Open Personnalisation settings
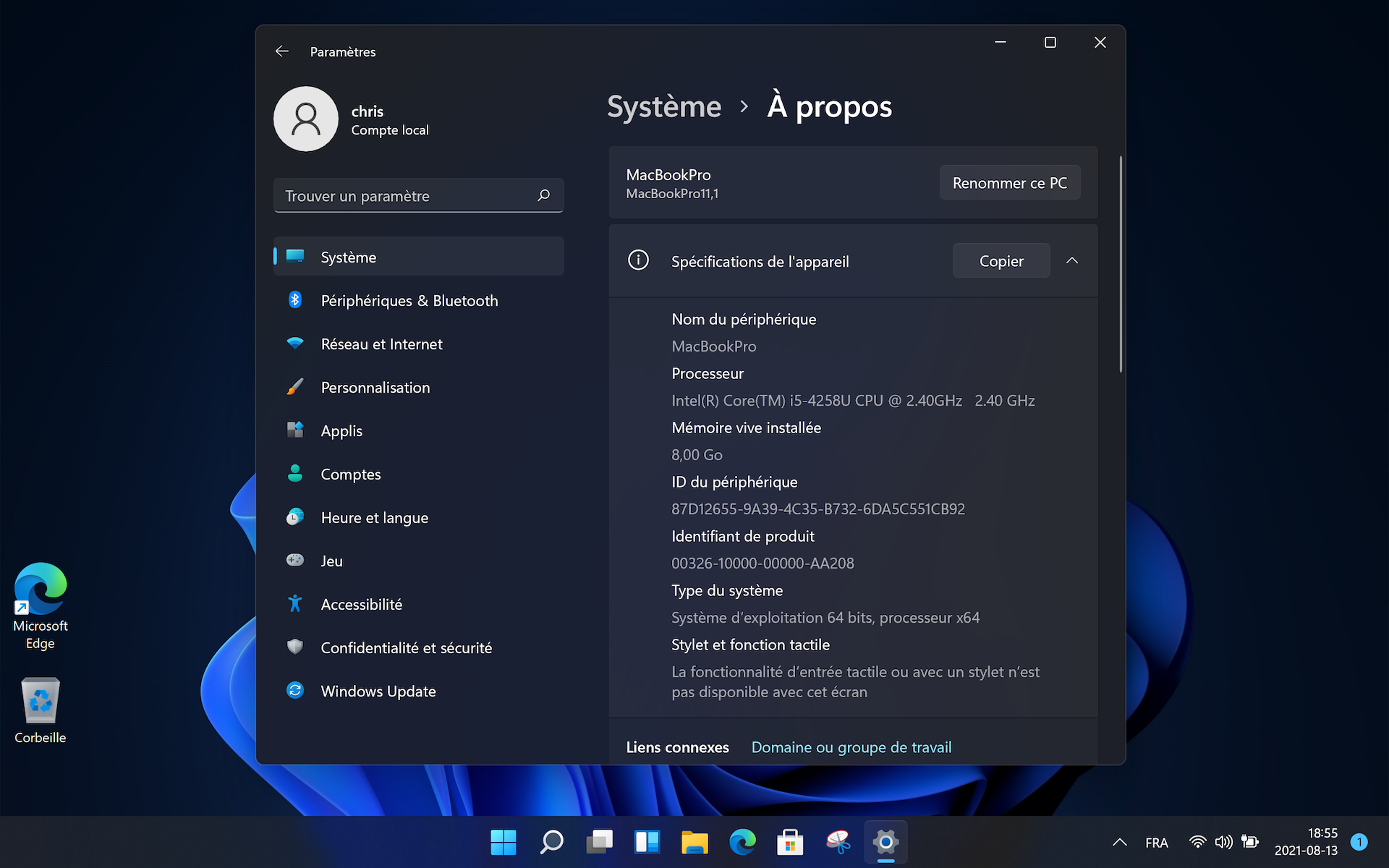 [419, 387]
